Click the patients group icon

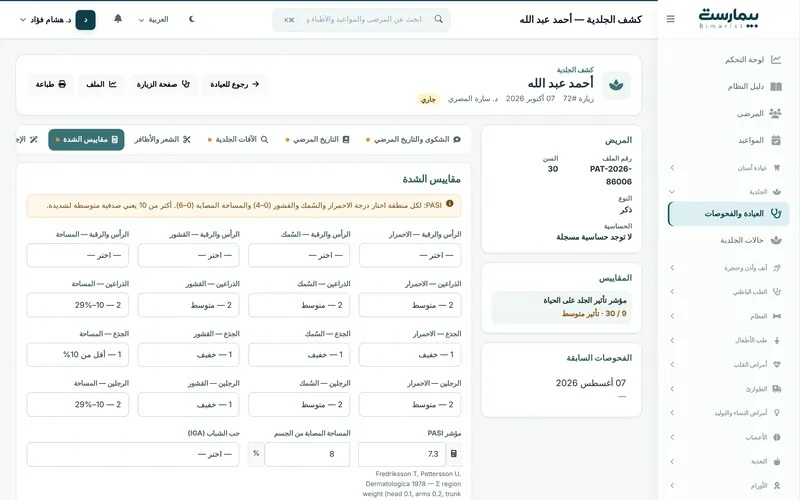pos(776,113)
